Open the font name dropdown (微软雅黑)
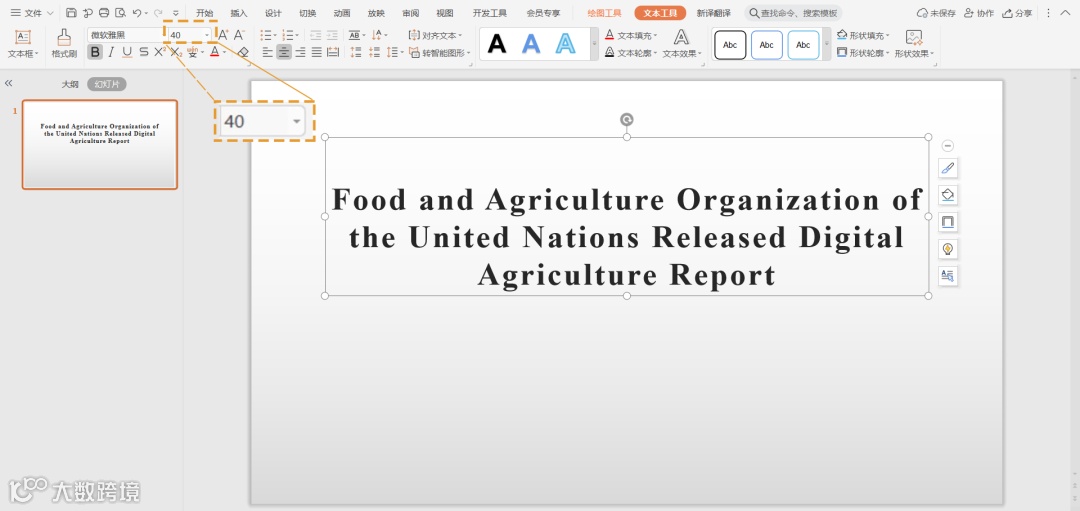The height and width of the screenshot is (511, 1080). click(x=126, y=35)
